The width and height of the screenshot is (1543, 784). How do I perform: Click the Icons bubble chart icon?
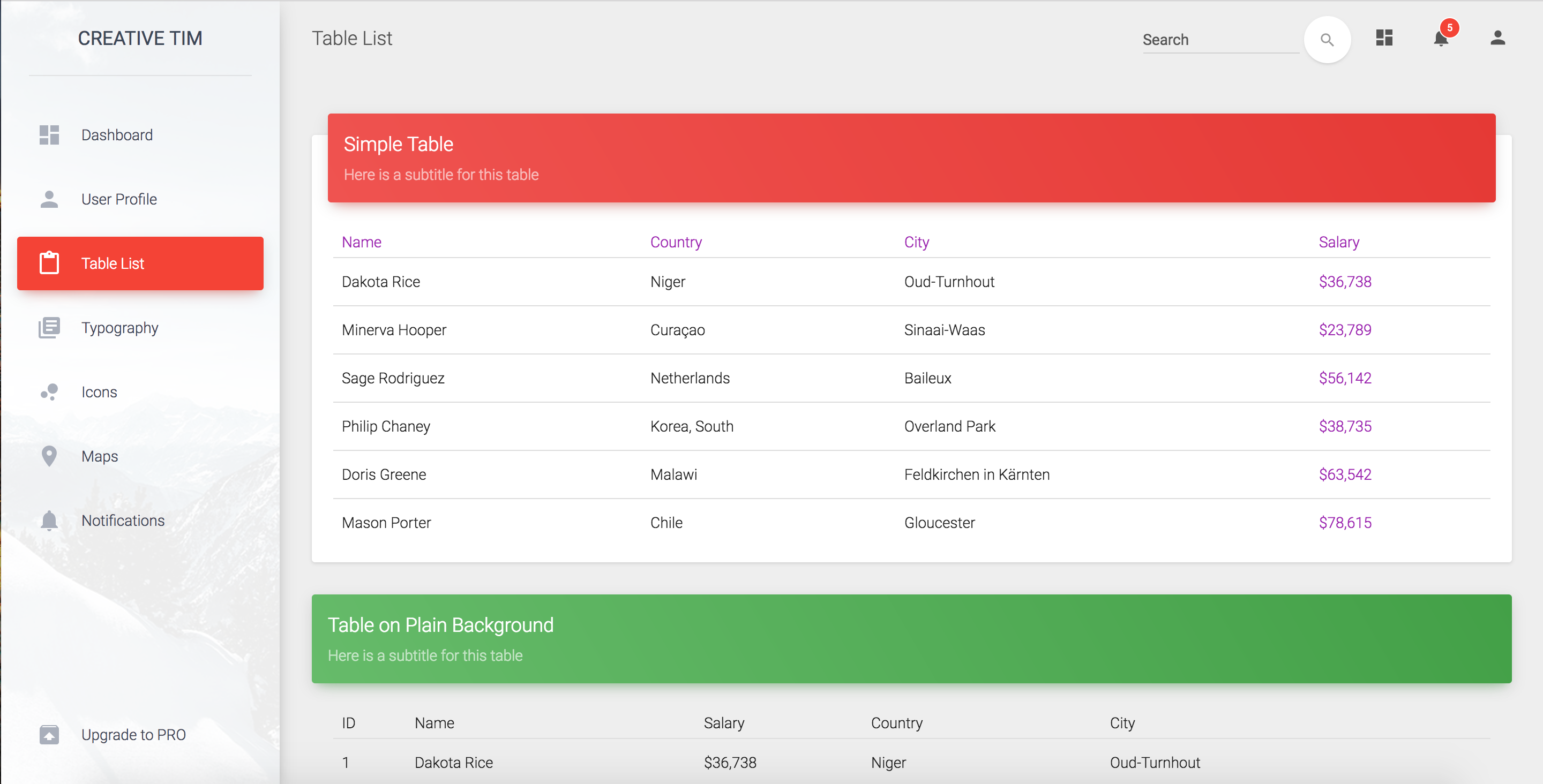(49, 393)
